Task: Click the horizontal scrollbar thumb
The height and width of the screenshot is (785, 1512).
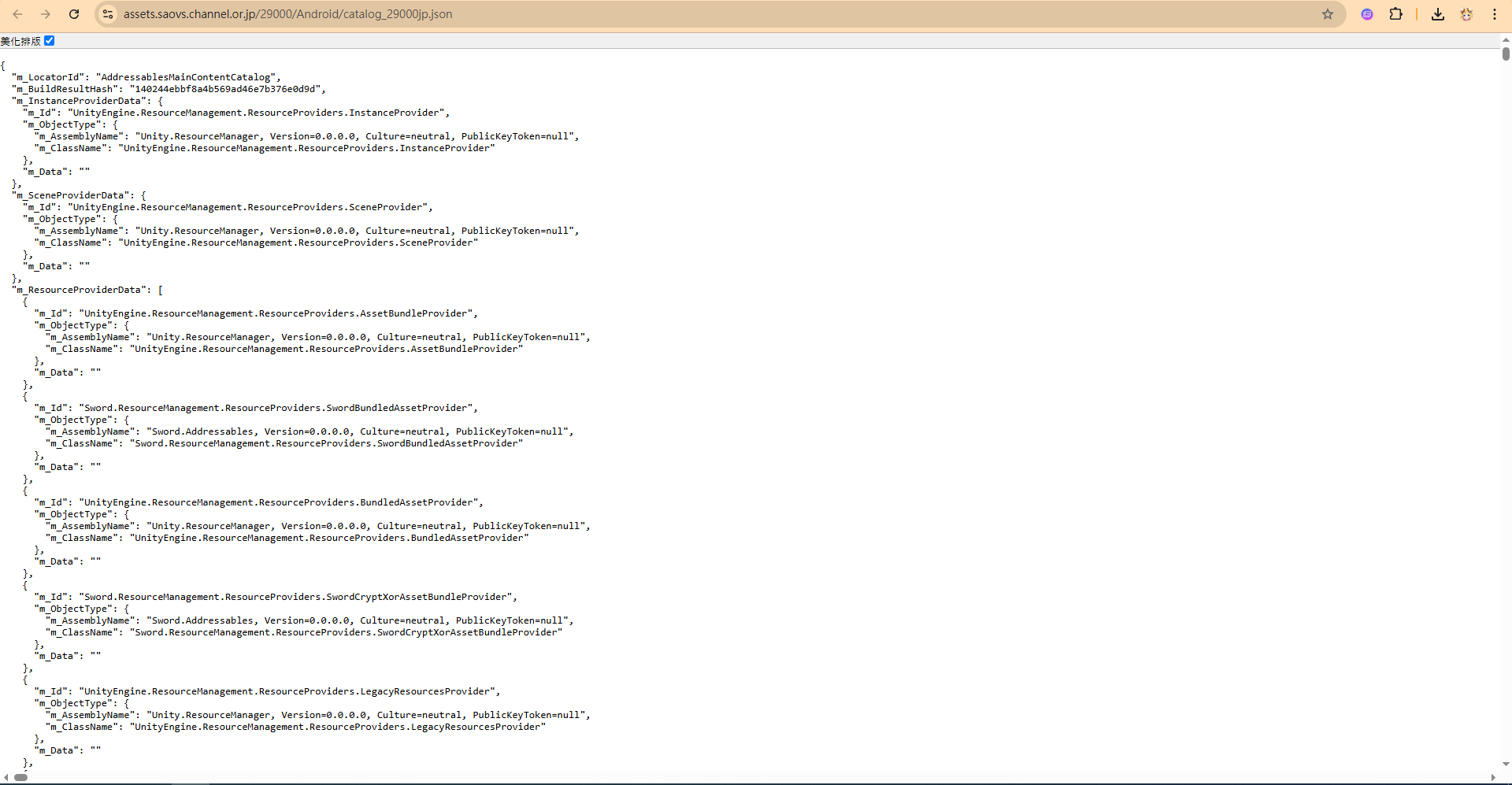Action: pos(21,777)
